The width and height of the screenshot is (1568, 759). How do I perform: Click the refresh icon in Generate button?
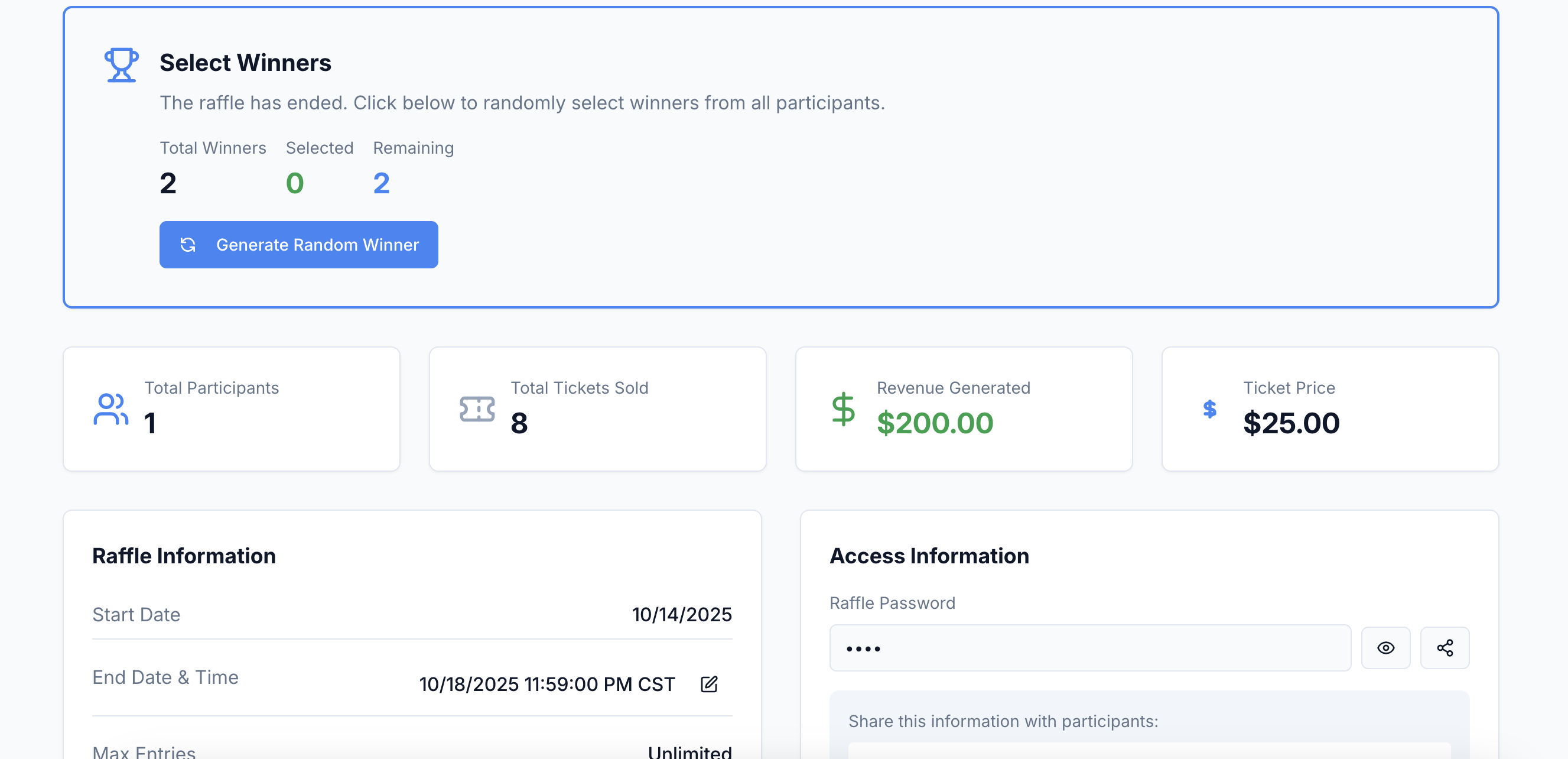187,245
